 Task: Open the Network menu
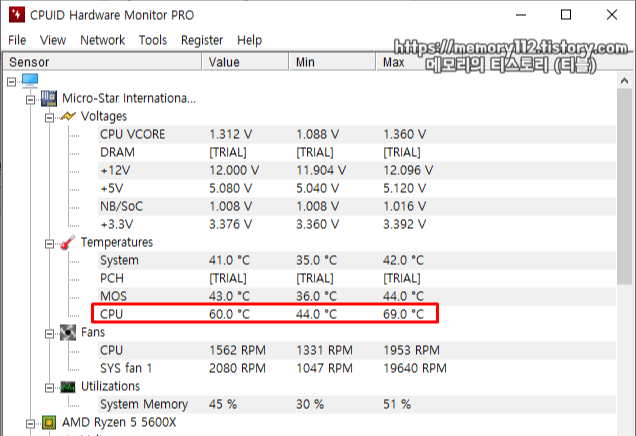pos(103,40)
